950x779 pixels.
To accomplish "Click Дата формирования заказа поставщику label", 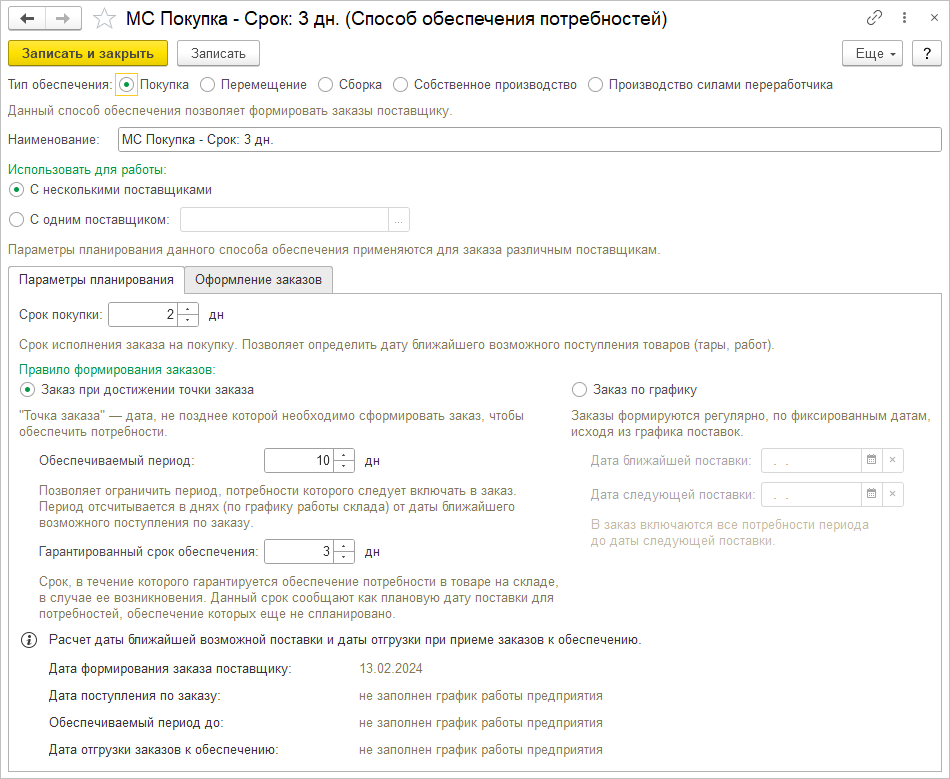I will pyautogui.click(x=170, y=669).
